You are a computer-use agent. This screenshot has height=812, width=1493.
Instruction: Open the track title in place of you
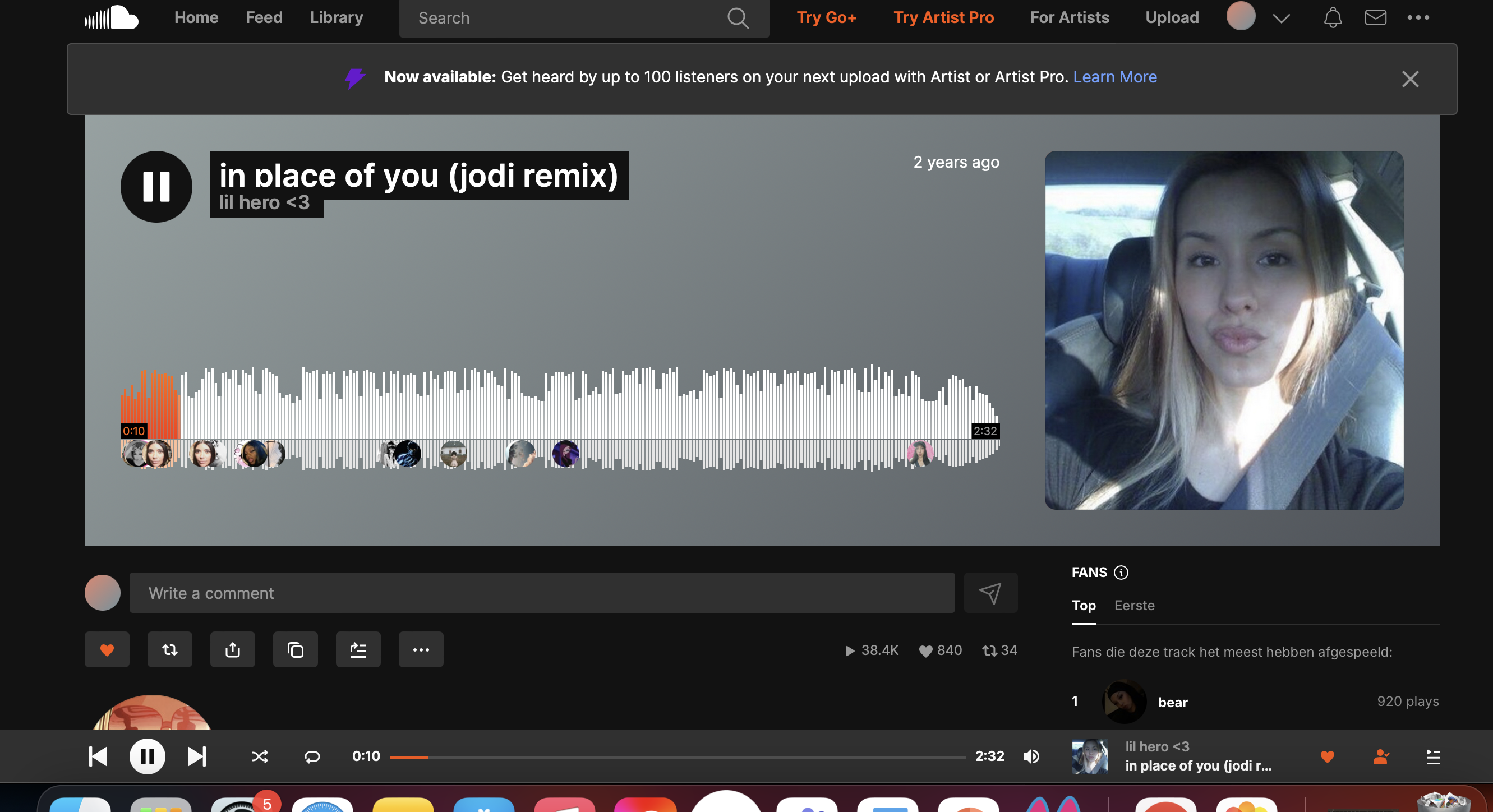click(418, 176)
